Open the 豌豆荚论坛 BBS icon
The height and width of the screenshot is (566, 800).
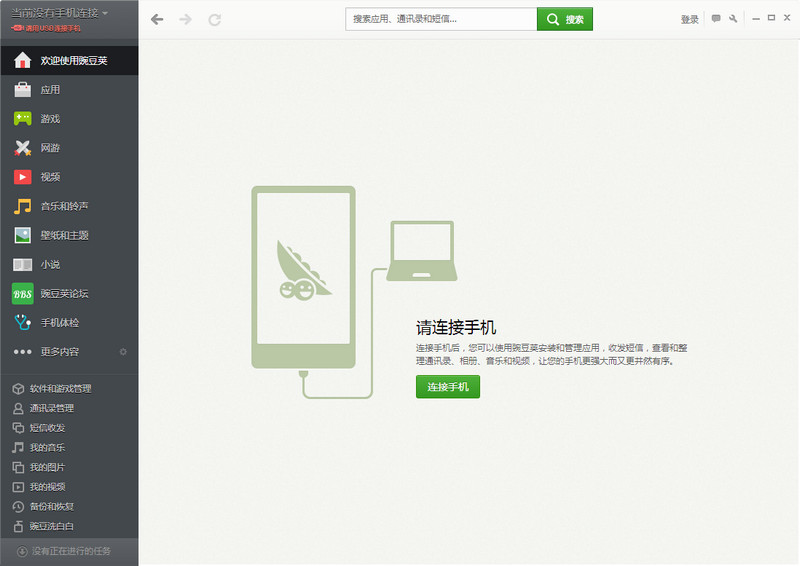pos(22,293)
